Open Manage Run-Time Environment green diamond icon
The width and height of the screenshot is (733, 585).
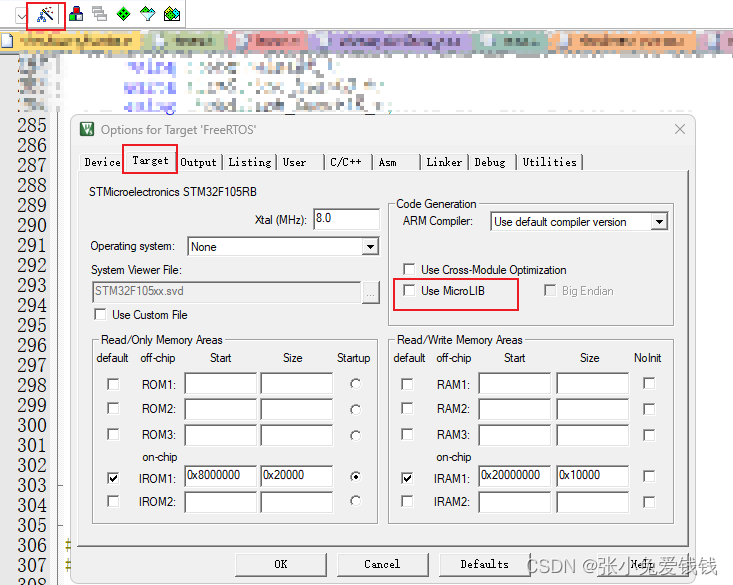[123, 14]
